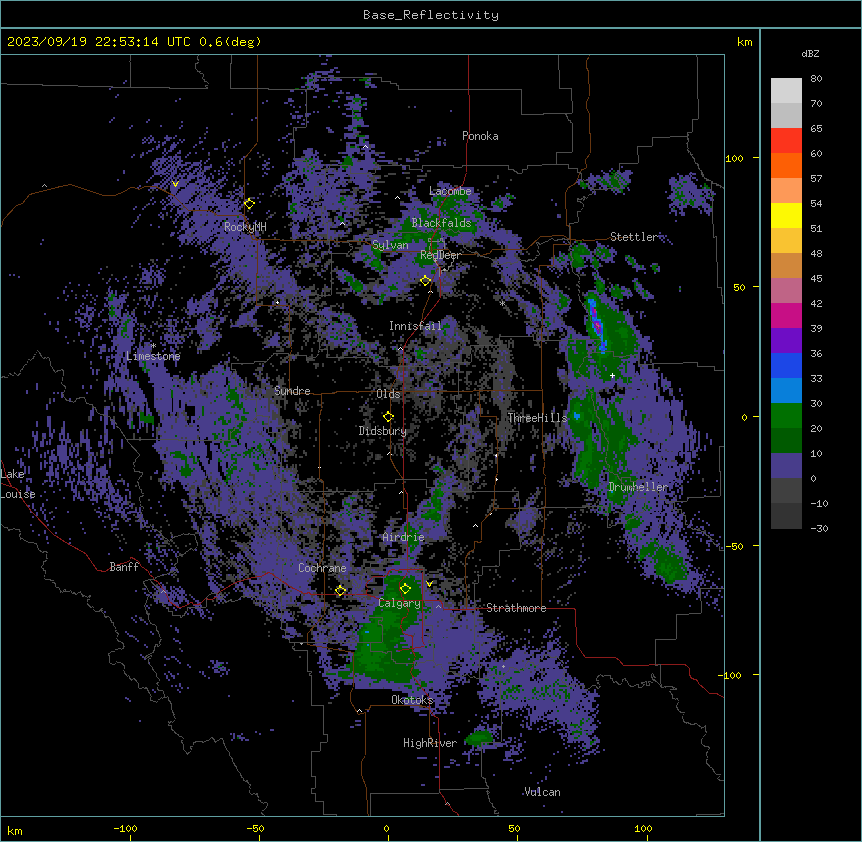862x842 pixels.
Task: Click the -30 value on the dBZ scale
Action: coord(819,528)
